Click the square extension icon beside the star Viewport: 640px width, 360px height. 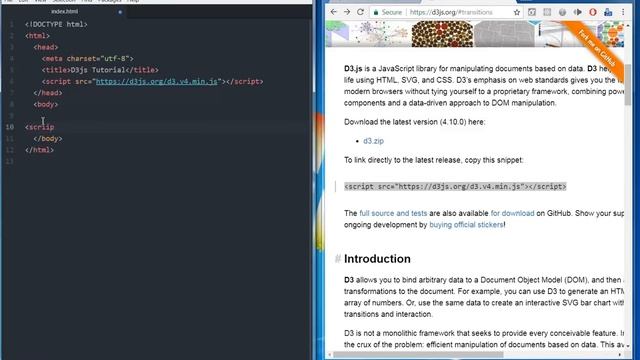[x=532, y=12]
